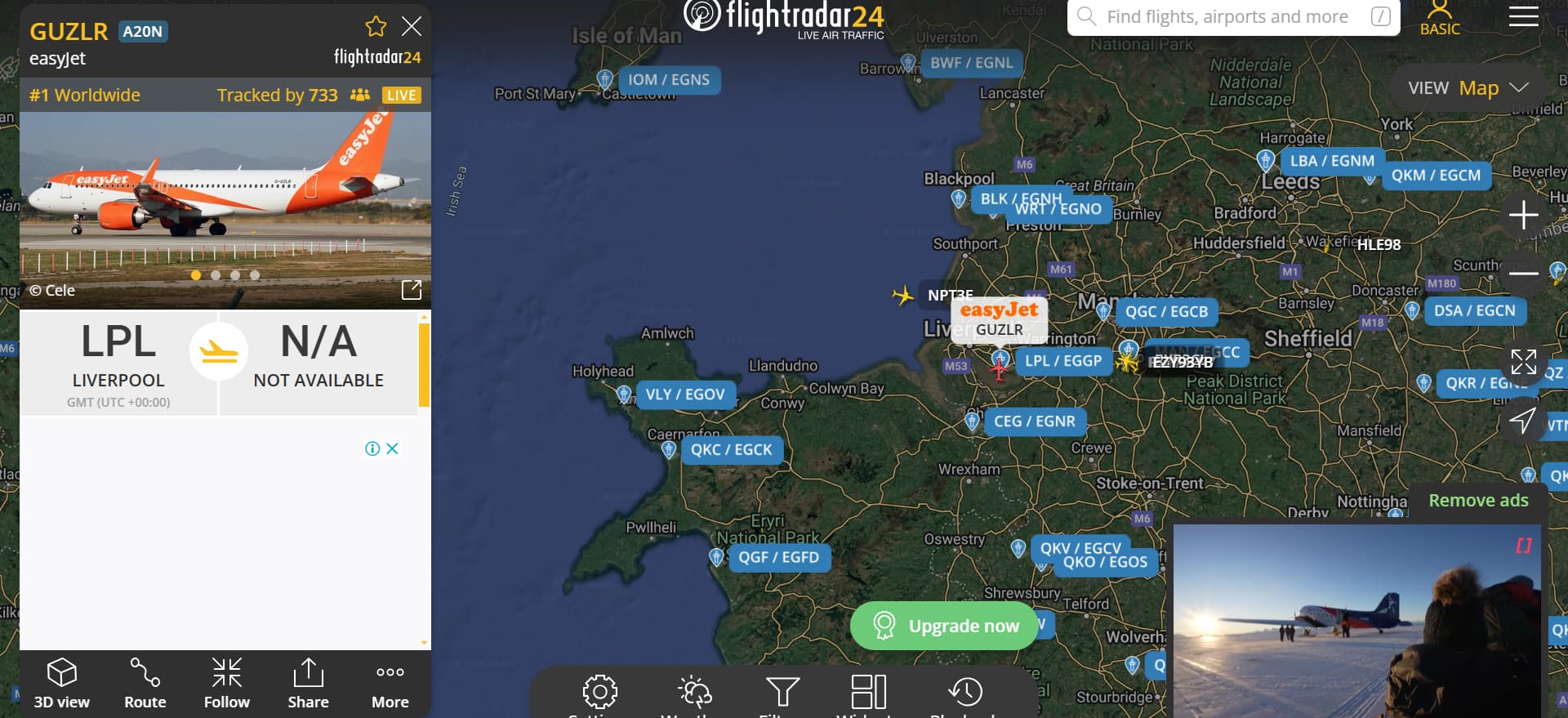Show the flight Route
This screenshot has width=1568, height=718.
tap(145, 684)
